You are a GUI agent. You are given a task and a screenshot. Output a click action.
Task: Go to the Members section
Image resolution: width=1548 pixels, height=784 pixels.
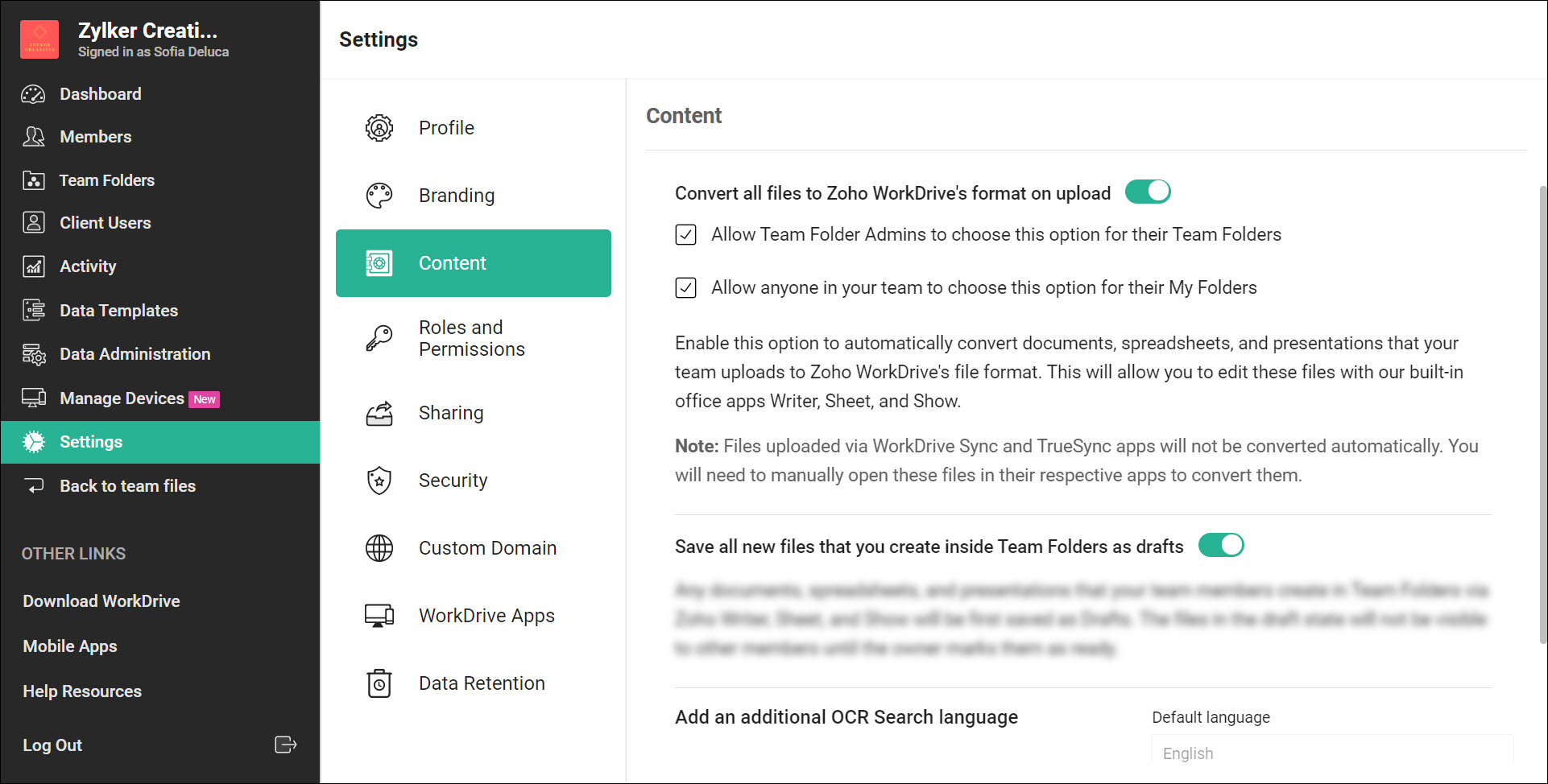(x=95, y=137)
